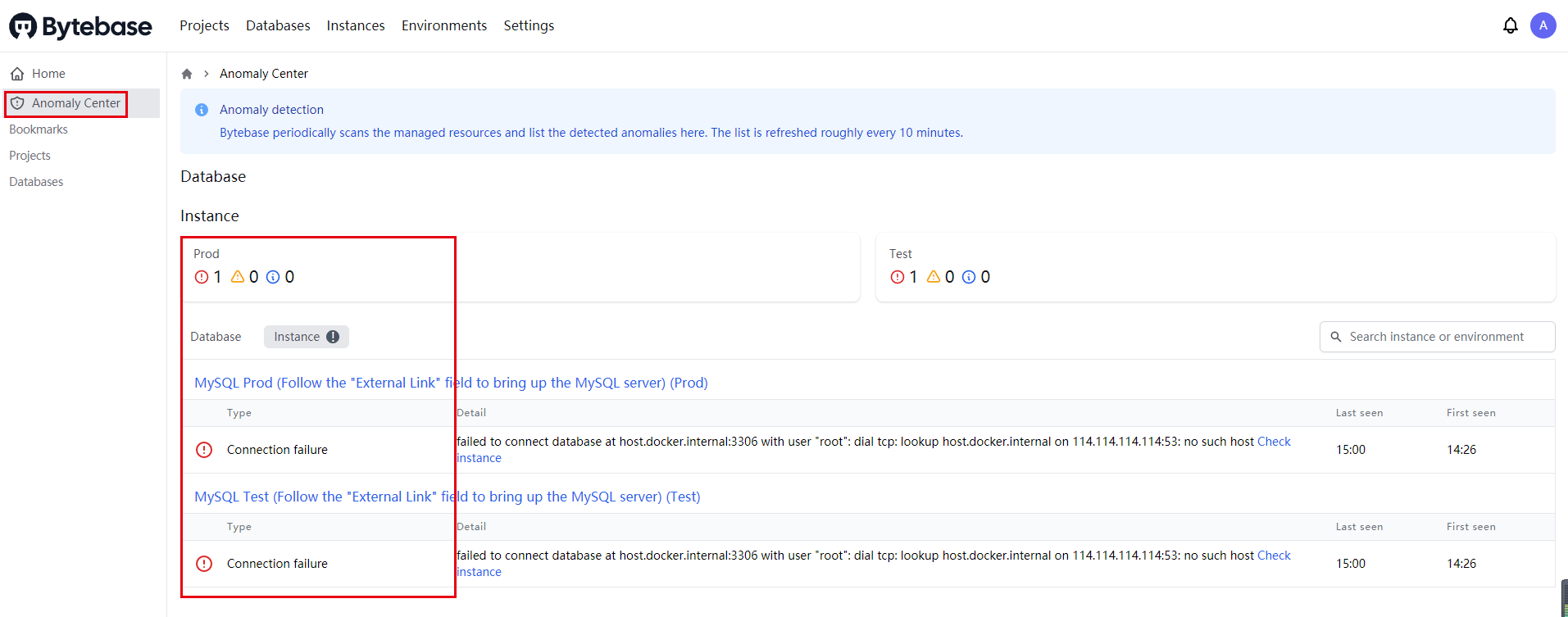This screenshot has height=617, width=1568.
Task: Click First seen 14:26 in MySQL Prod row
Action: click(1461, 450)
